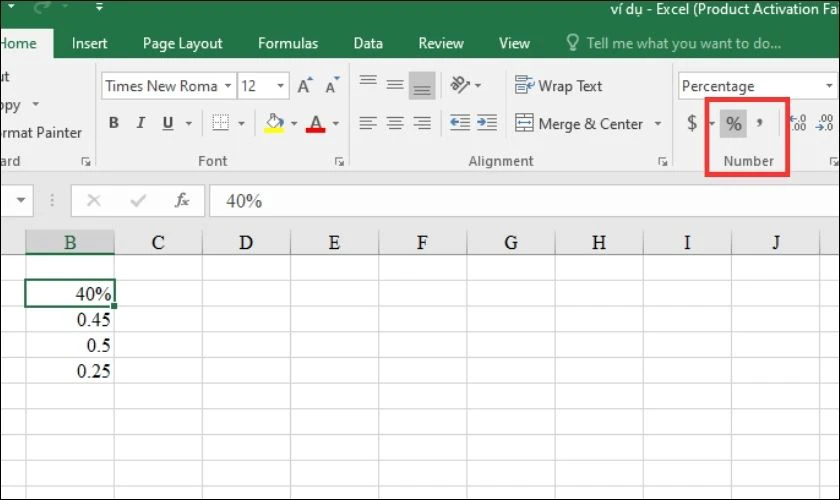Click the Orientation text rotation icon

click(x=460, y=85)
